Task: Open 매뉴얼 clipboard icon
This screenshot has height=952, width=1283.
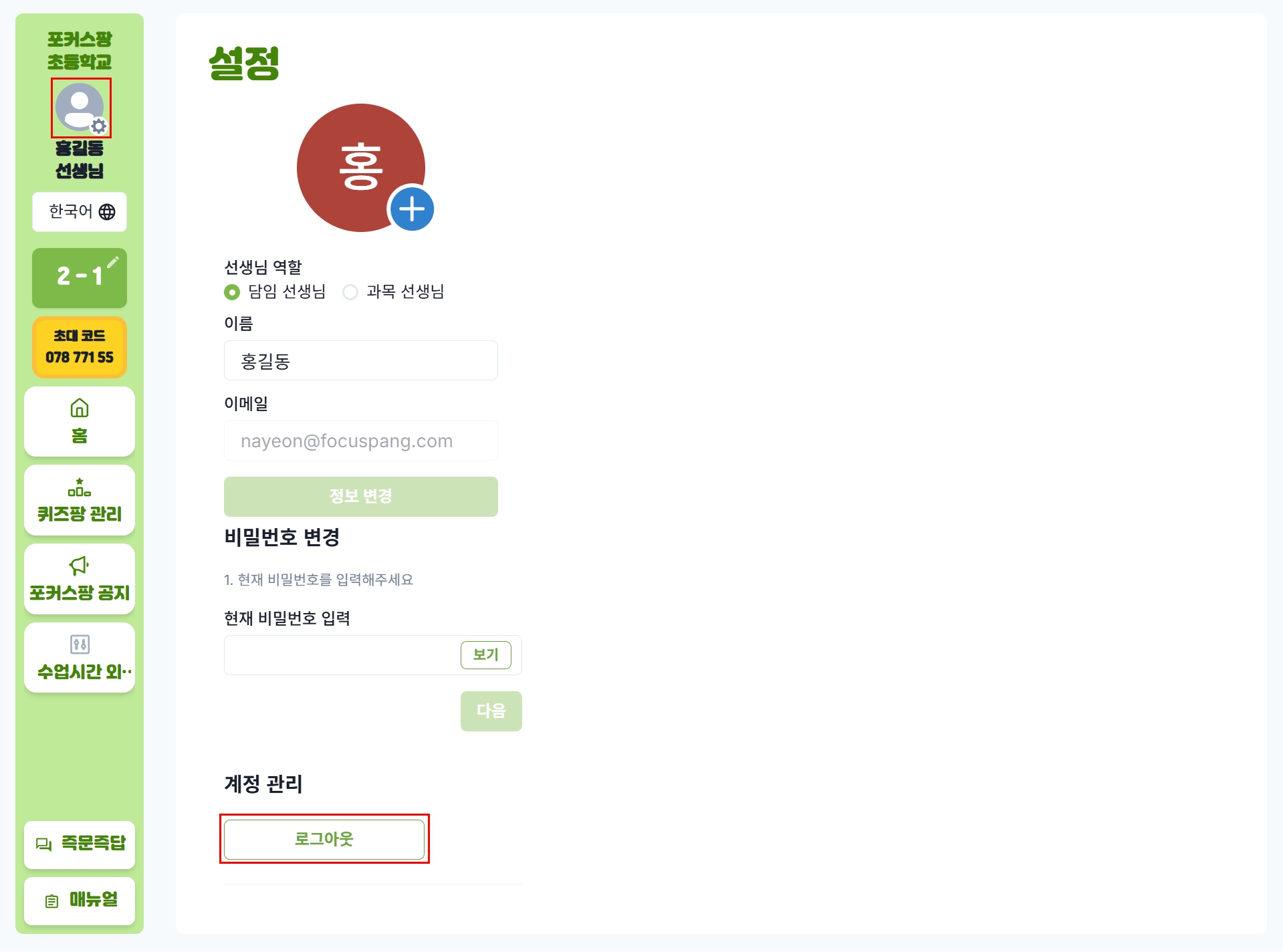Action: coord(51,901)
